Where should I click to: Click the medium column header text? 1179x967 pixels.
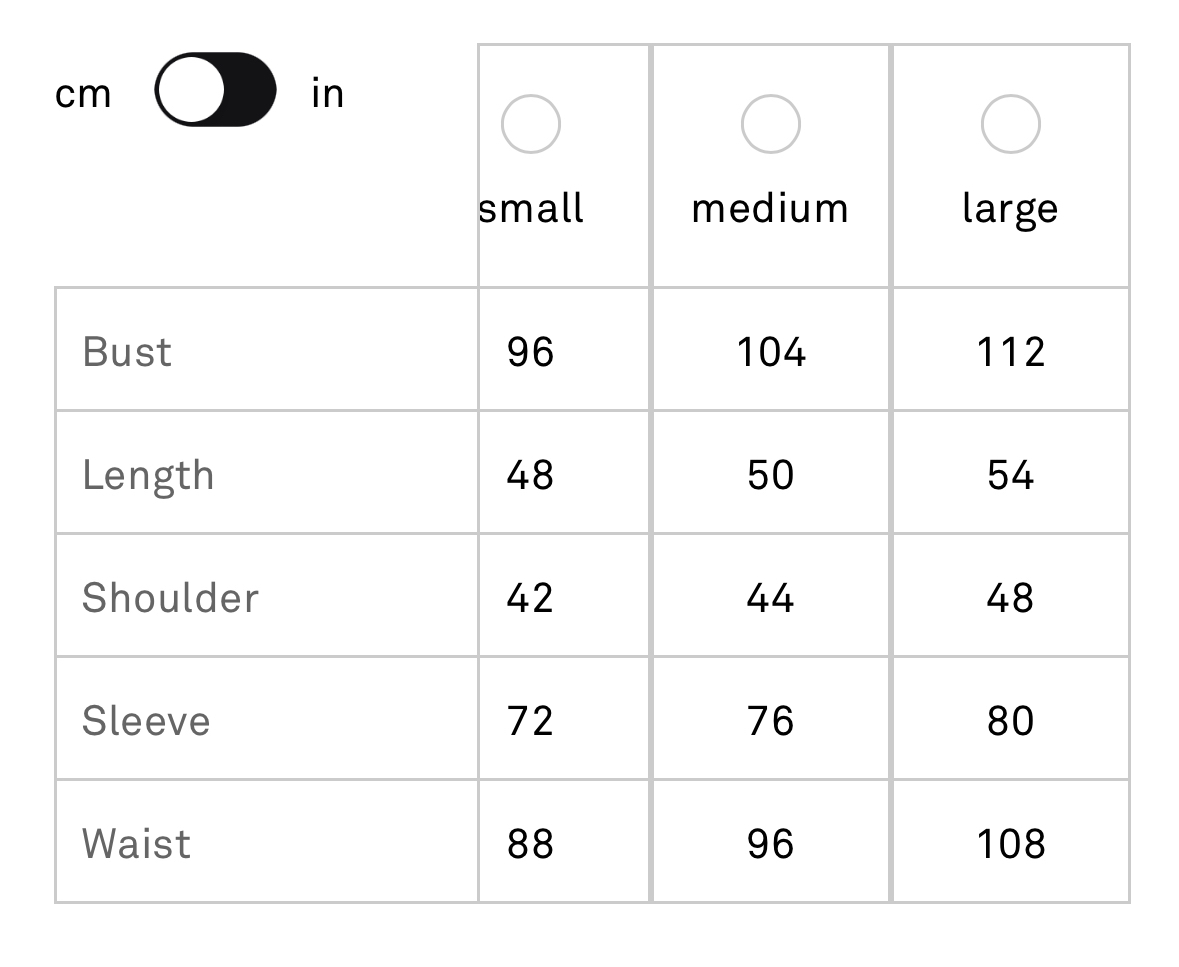[770, 208]
